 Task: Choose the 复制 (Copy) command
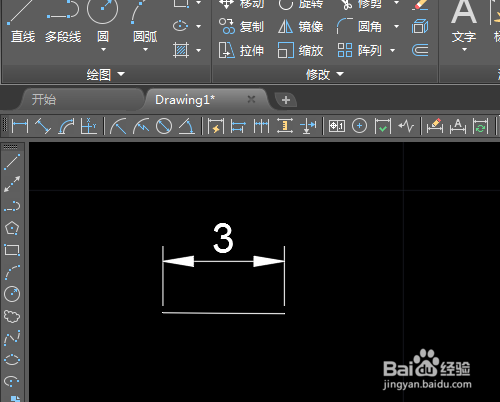pyautogui.click(x=241, y=26)
